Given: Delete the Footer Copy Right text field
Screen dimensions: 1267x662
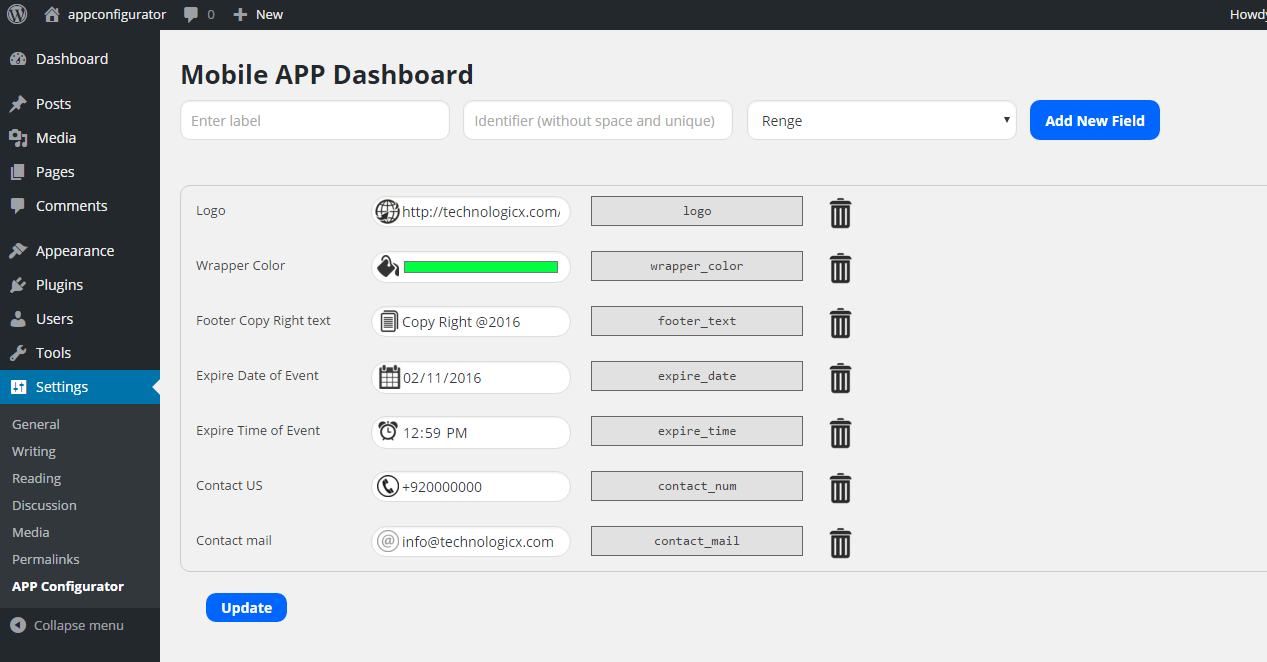Looking at the screenshot, I should 841,323.
